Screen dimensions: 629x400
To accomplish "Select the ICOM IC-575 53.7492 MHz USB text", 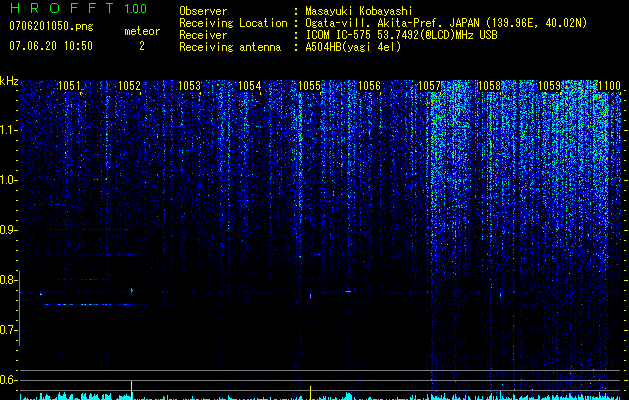I will tap(401, 35).
